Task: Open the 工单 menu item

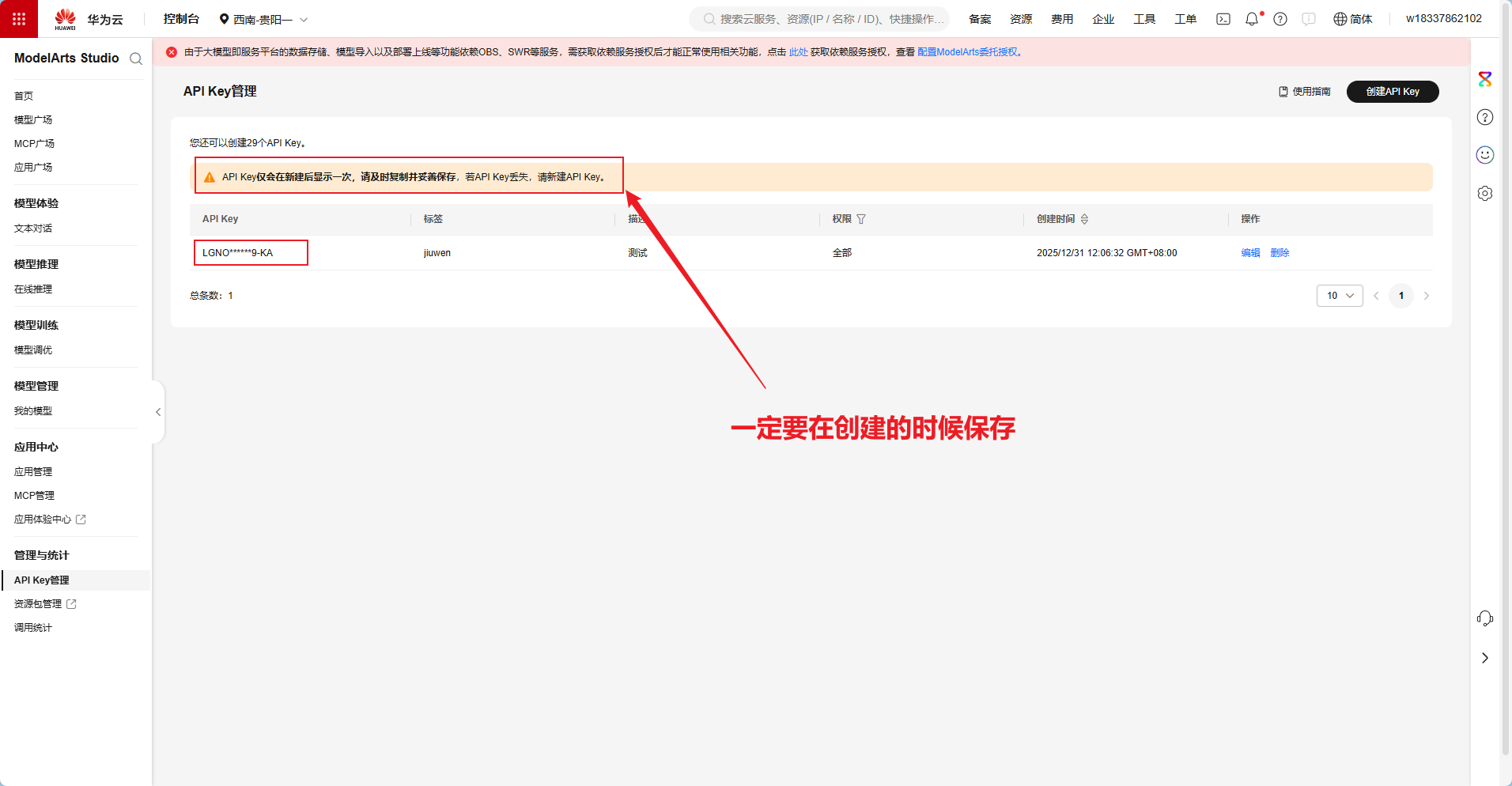Action: pyautogui.click(x=1185, y=18)
